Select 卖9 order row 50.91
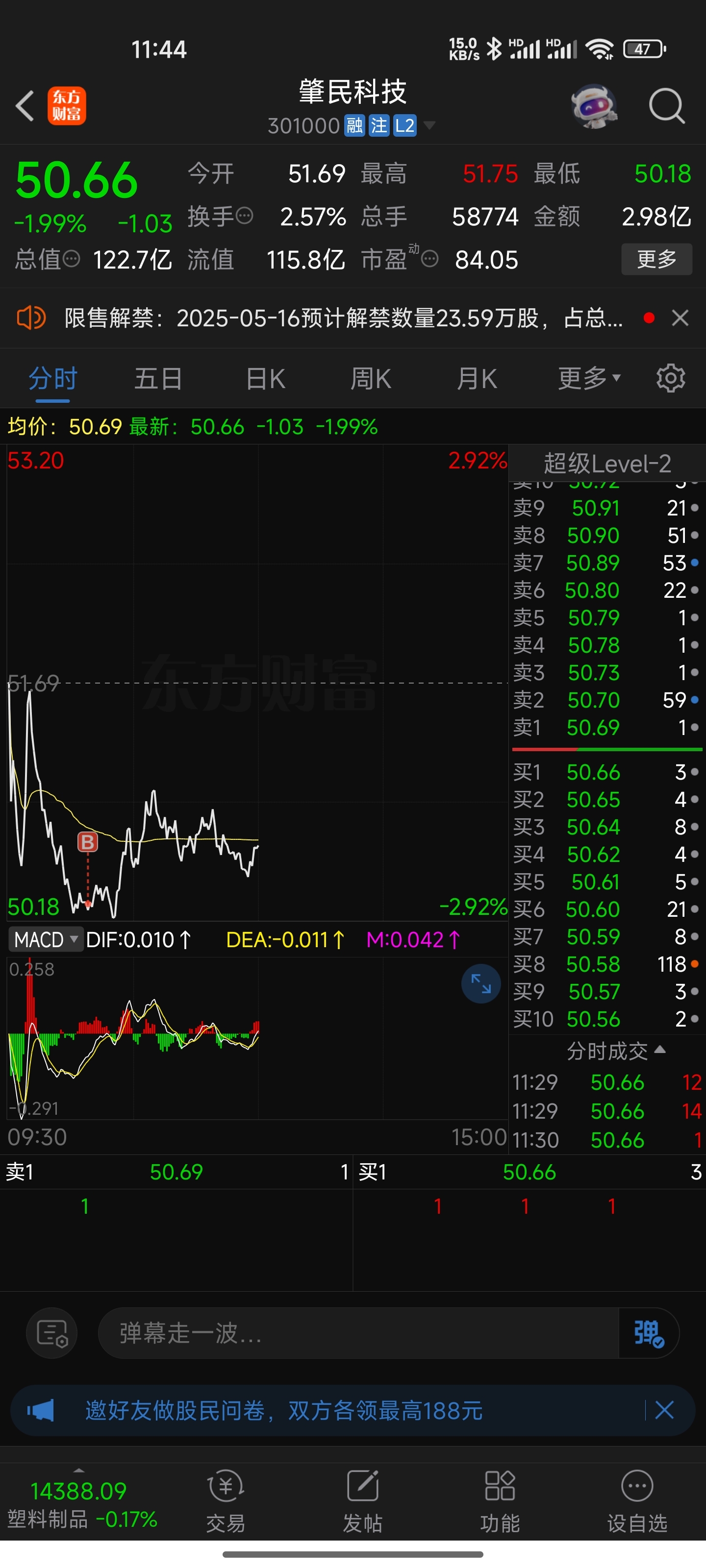Image resolution: width=706 pixels, height=1568 pixels. click(606, 508)
